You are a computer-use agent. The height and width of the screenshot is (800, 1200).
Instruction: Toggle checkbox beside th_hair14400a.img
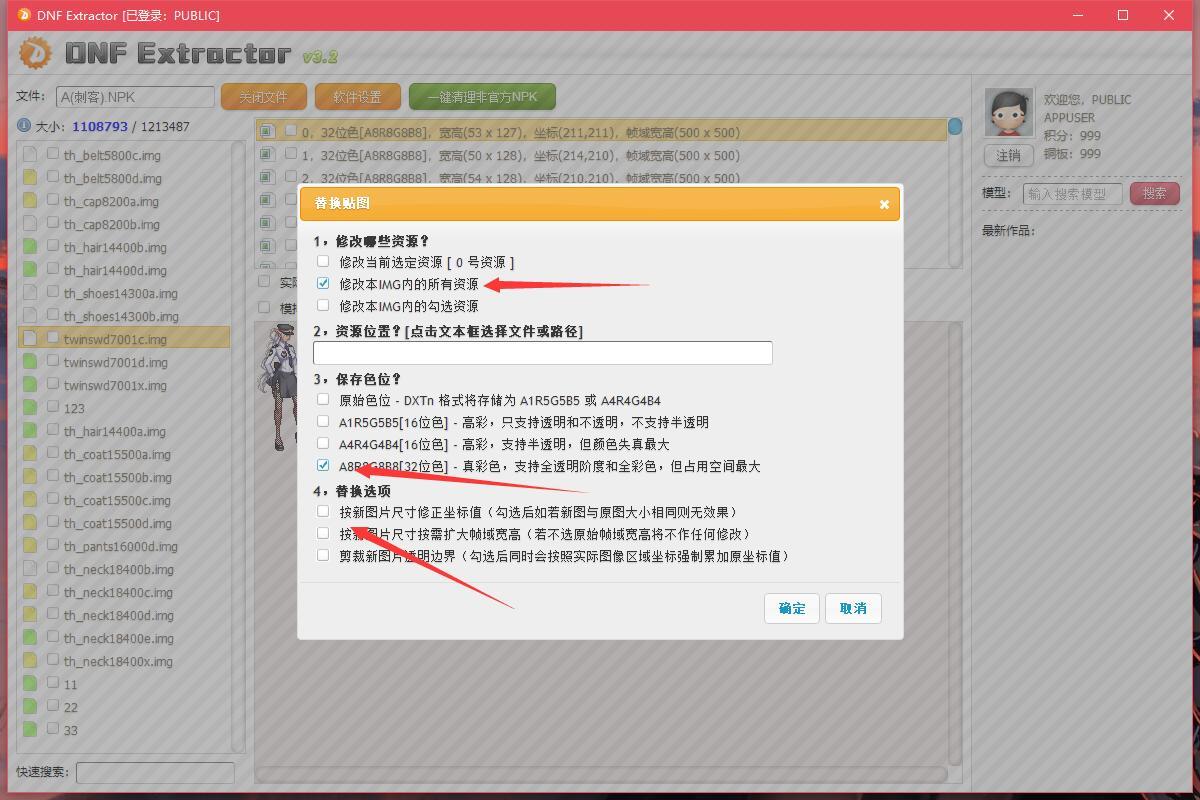coord(53,430)
